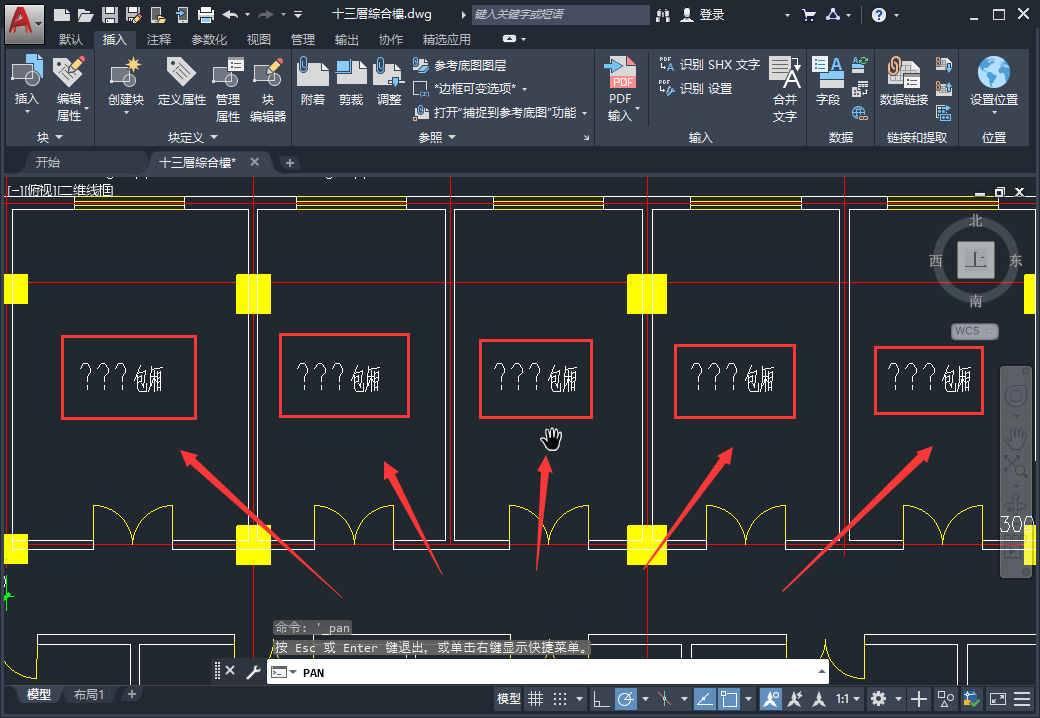Screen dimensions: 1040x718
Task: Toggle the drawing grid display in status bar
Action: [x=535, y=699]
